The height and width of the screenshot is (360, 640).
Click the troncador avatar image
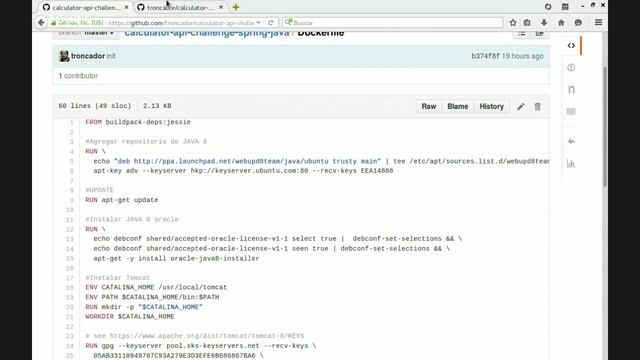click(64, 56)
